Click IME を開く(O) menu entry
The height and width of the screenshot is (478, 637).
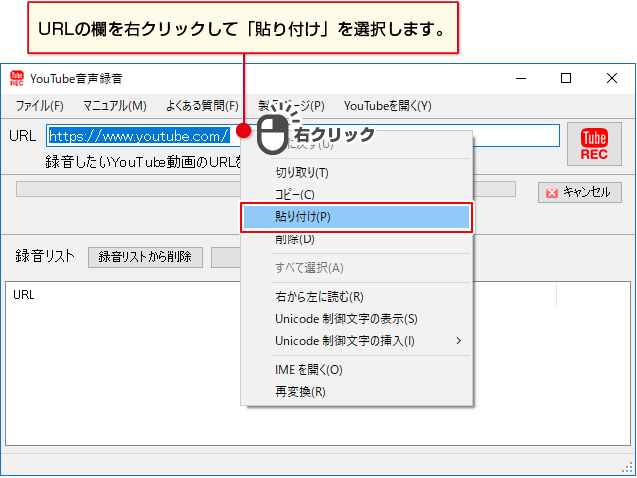(x=357, y=370)
